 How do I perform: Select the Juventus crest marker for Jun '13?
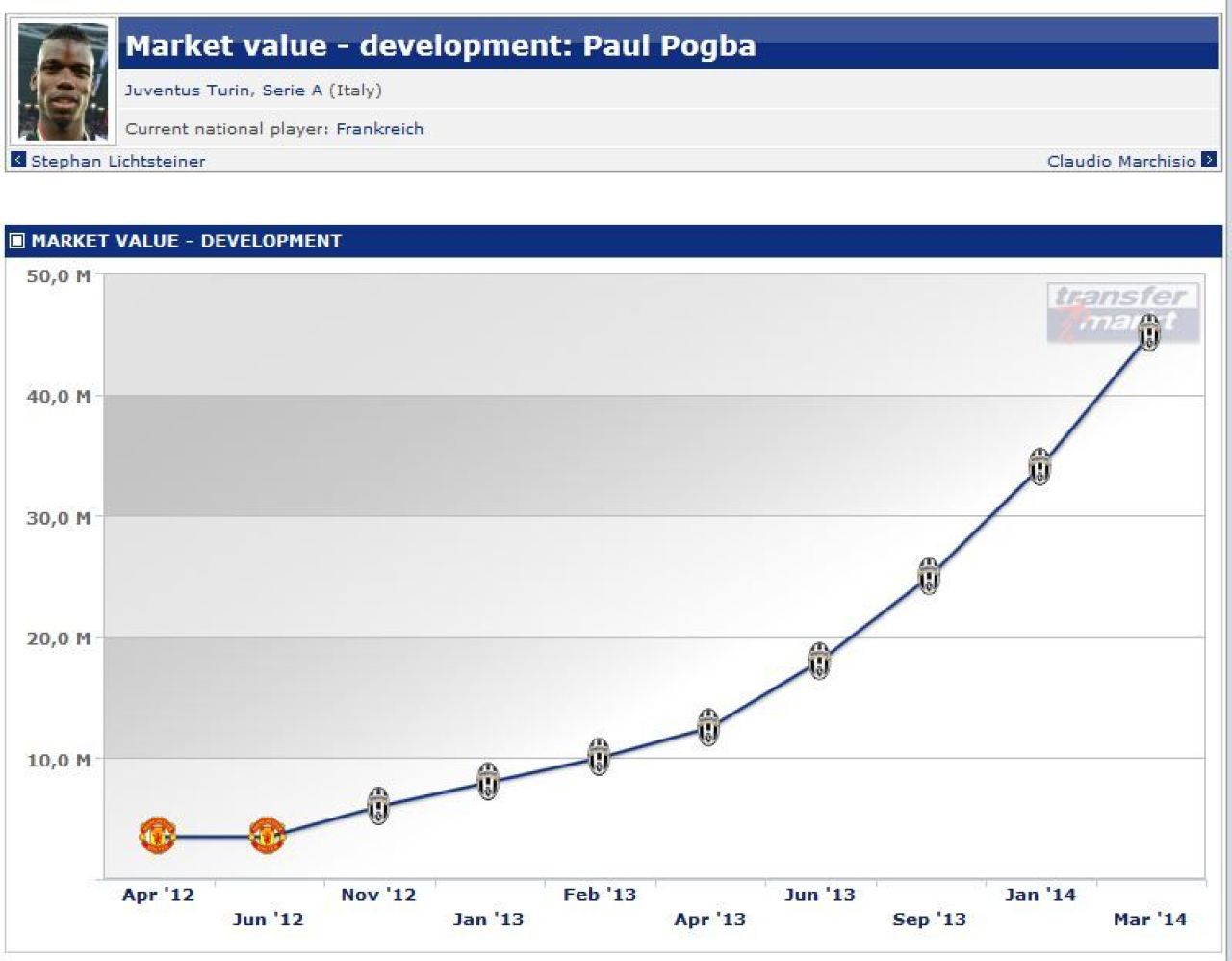[x=819, y=661]
